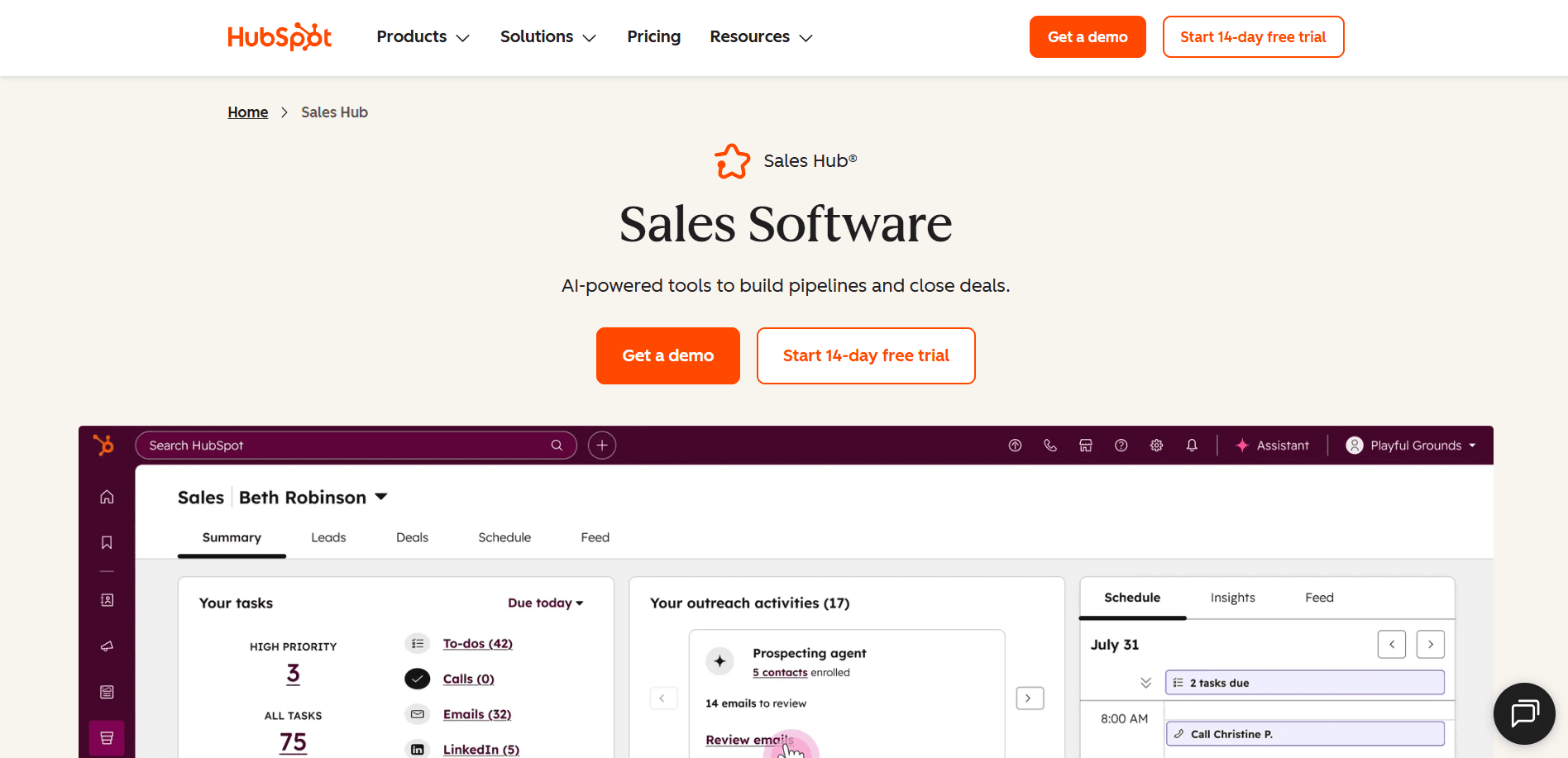Open the 5 contacts link
Image resolution: width=1568 pixels, height=758 pixels.
tap(780, 673)
